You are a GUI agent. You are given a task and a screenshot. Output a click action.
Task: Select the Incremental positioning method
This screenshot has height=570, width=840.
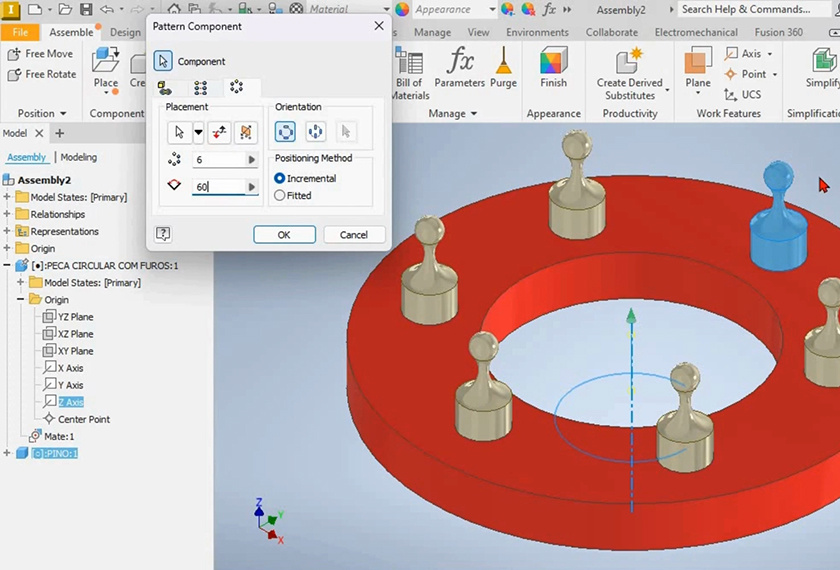coord(280,178)
